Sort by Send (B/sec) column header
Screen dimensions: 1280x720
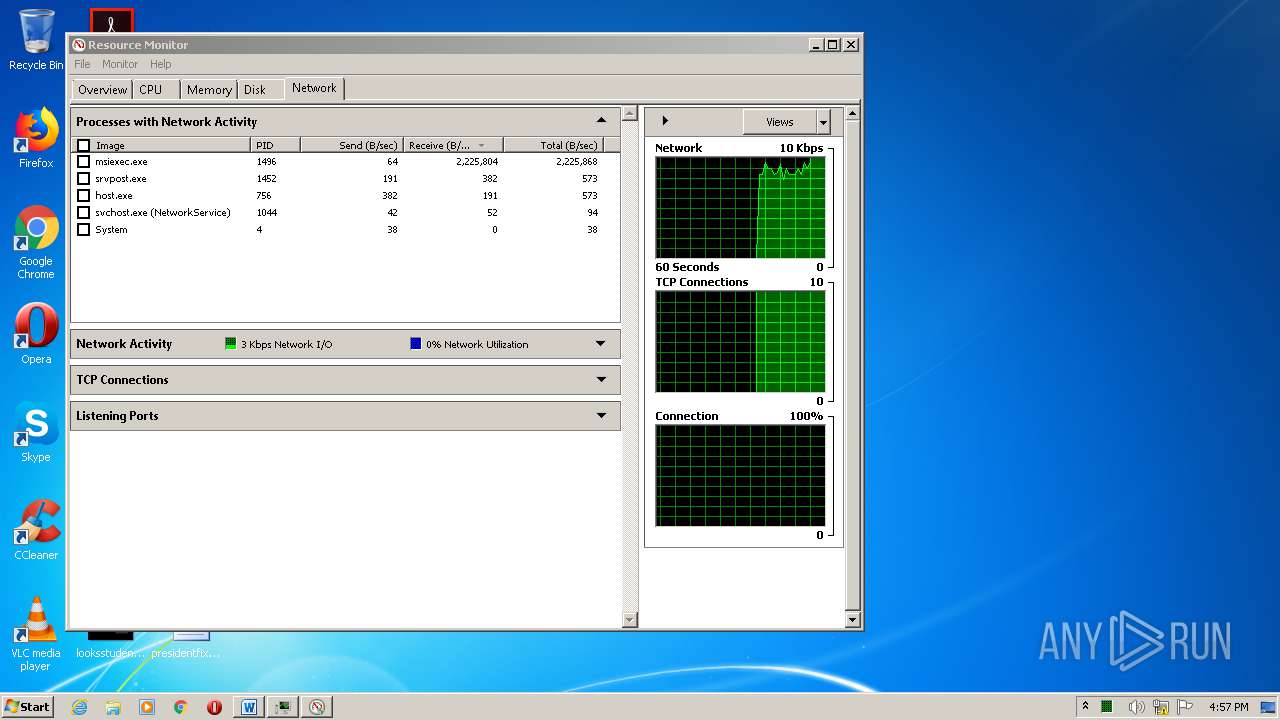click(352, 145)
